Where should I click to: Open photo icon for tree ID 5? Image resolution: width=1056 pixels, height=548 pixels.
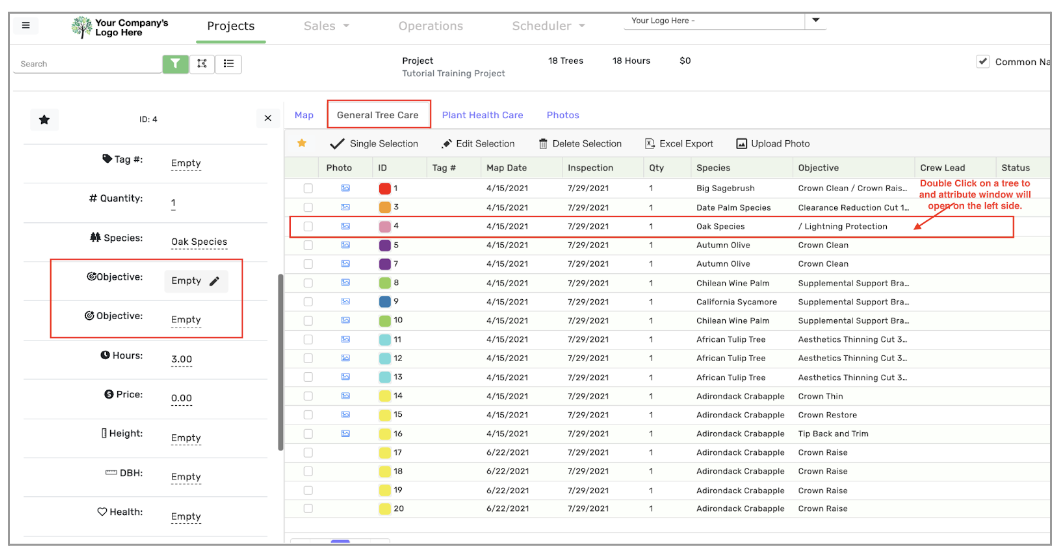coord(345,245)
